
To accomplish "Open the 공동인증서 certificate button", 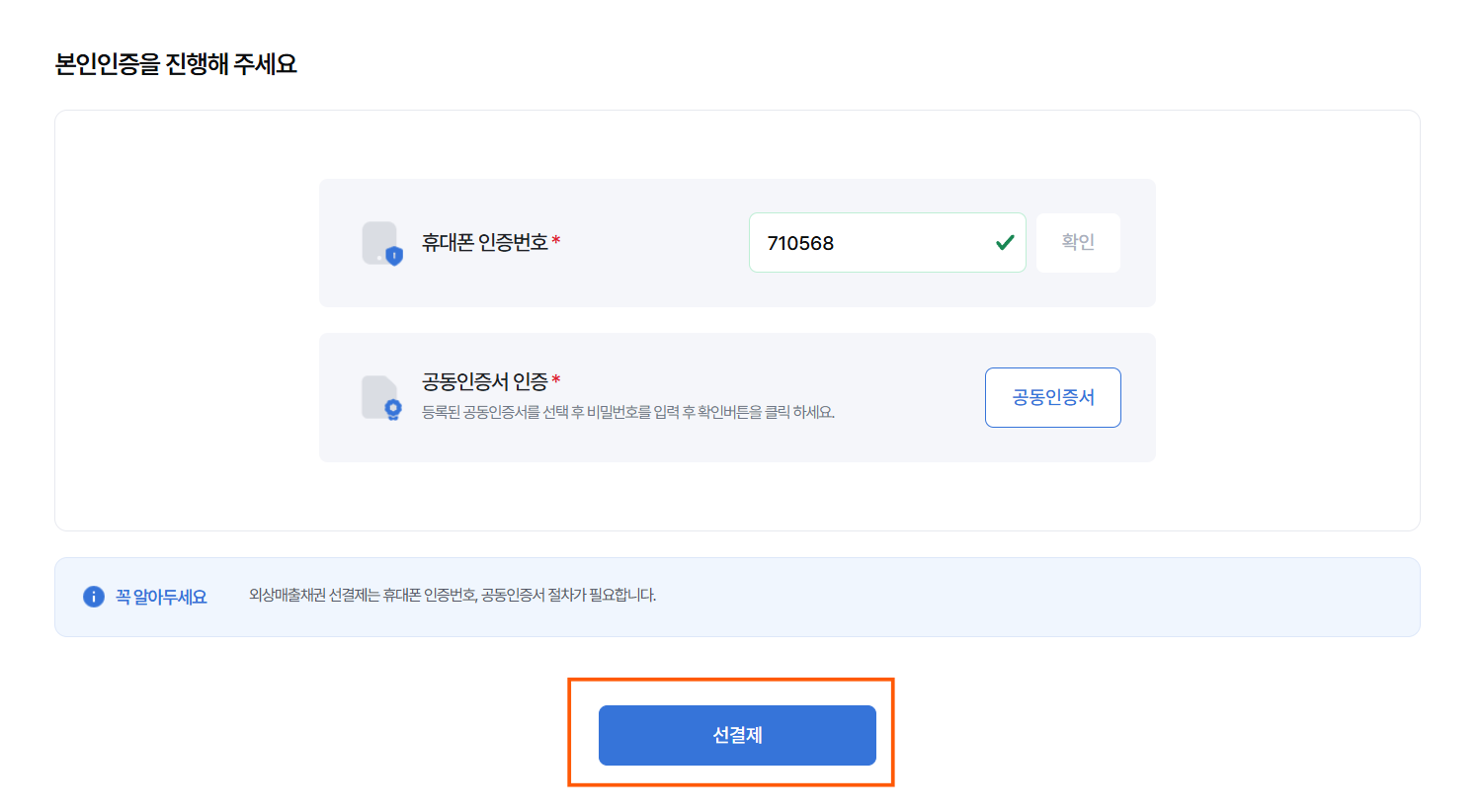I will [1053, 397].
